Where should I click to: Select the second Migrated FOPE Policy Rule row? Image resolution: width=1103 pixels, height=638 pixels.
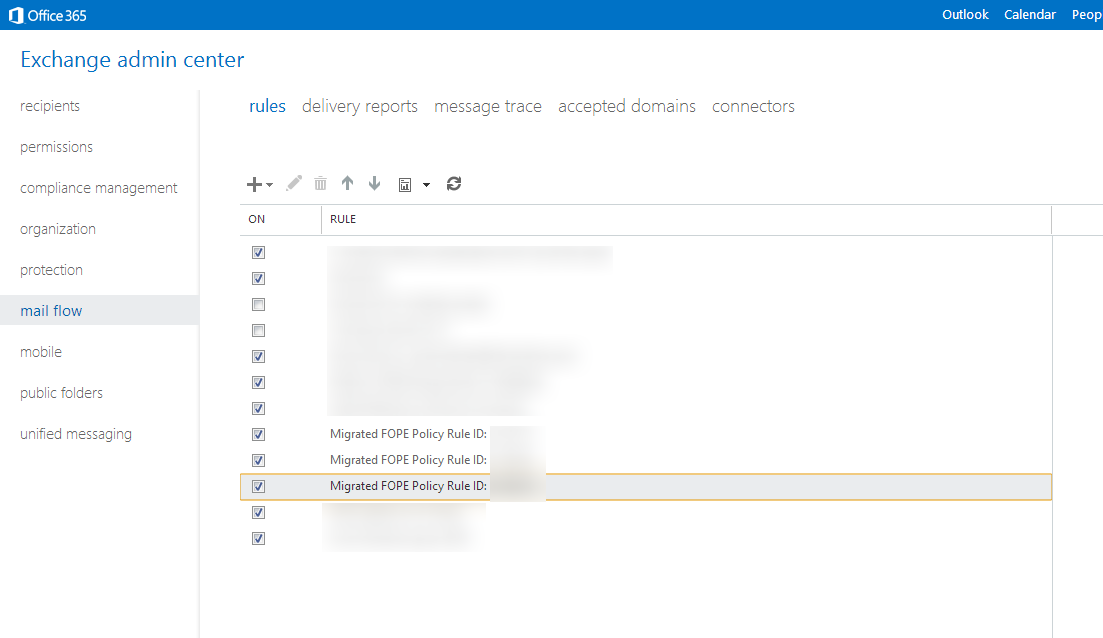pyautogui.click(x=646, y=460)
